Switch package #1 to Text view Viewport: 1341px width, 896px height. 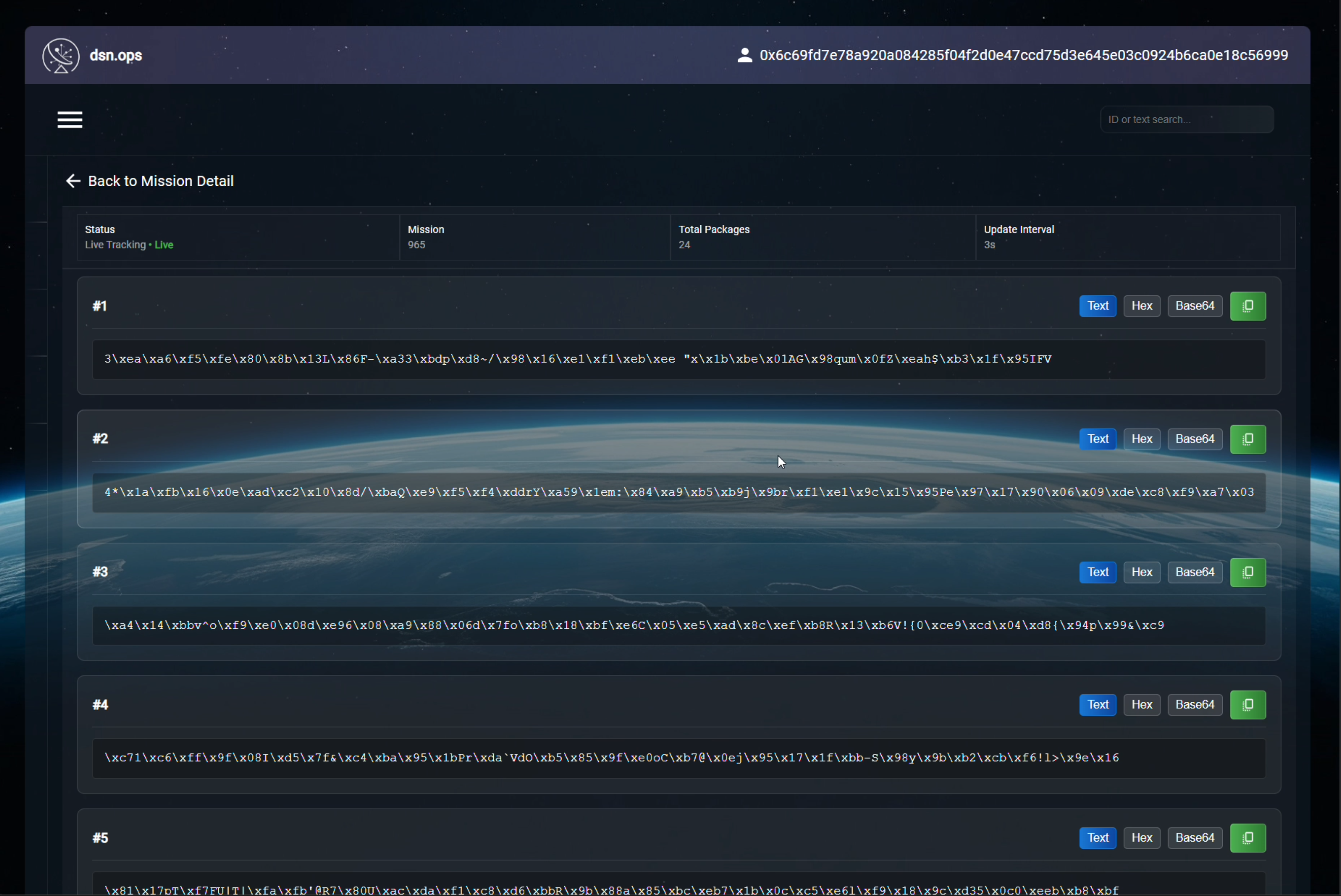[1097, 306]
